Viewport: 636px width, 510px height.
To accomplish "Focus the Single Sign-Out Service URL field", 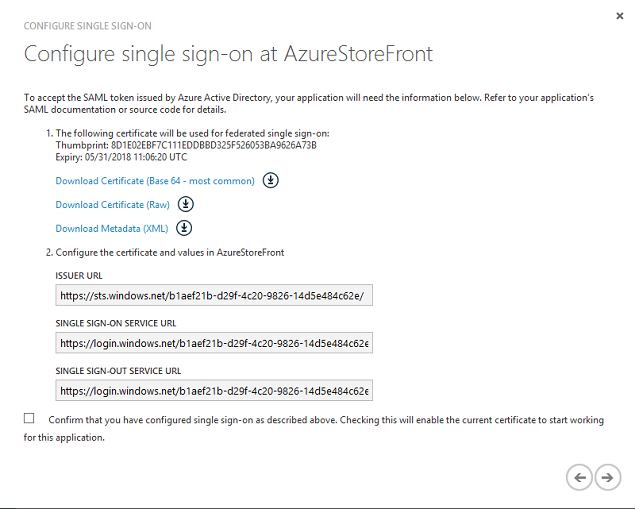I will pos(214,391).
